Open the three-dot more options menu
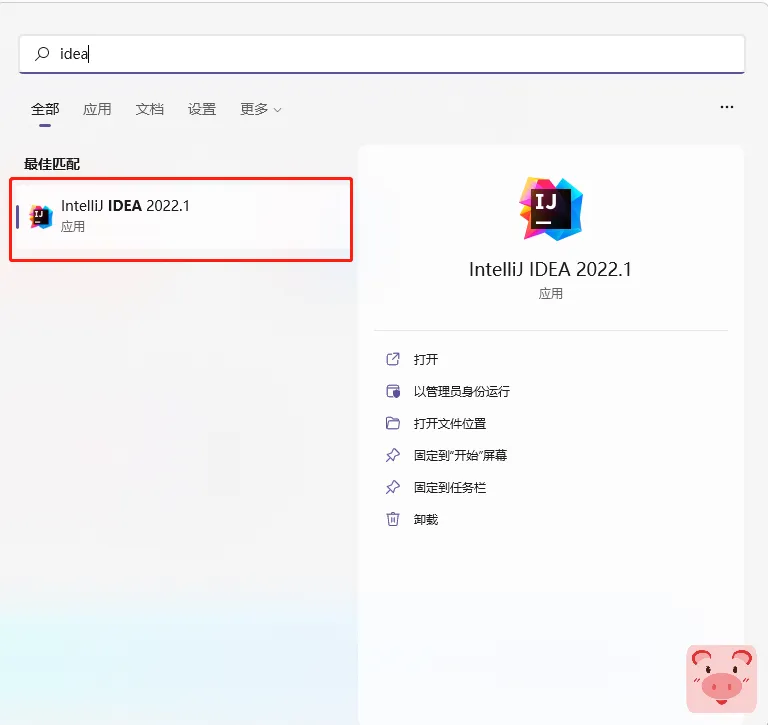 [x=727, y=107]
